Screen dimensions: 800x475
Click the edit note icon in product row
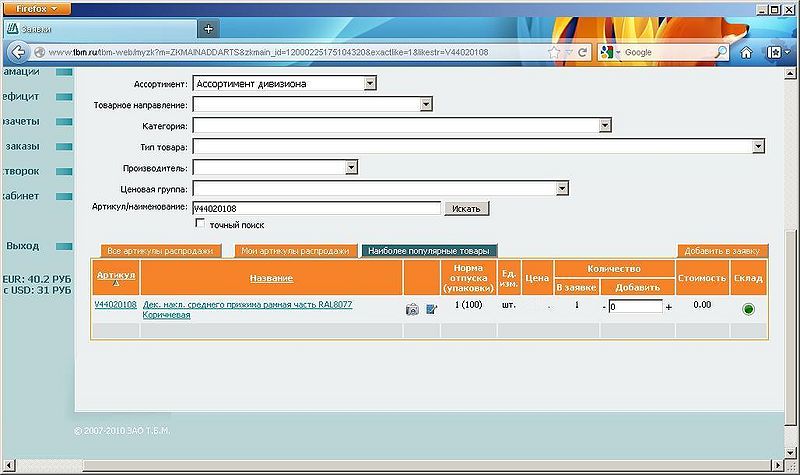click(x=431, y=309)
